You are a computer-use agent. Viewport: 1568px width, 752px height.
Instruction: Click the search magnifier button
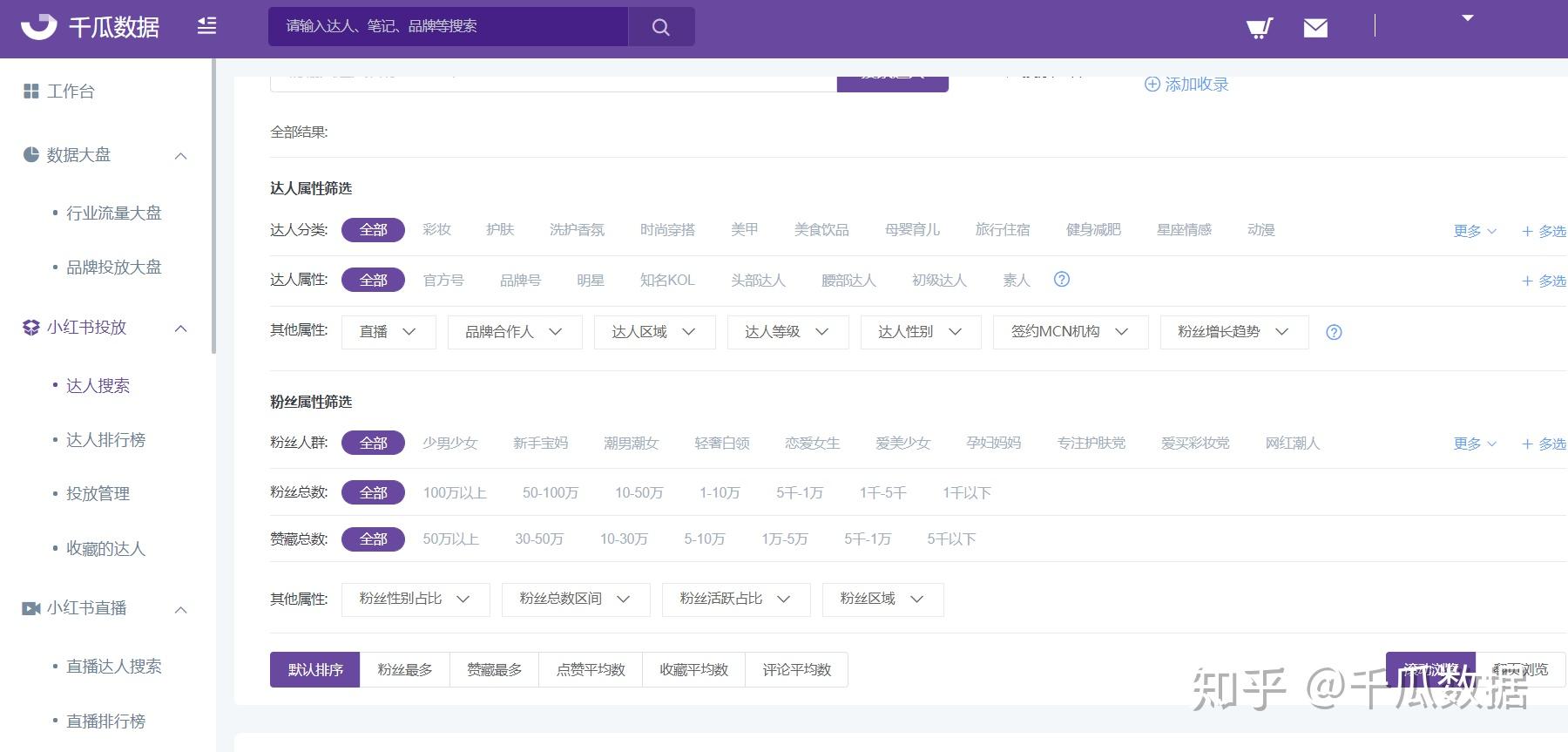click(661, 27)
